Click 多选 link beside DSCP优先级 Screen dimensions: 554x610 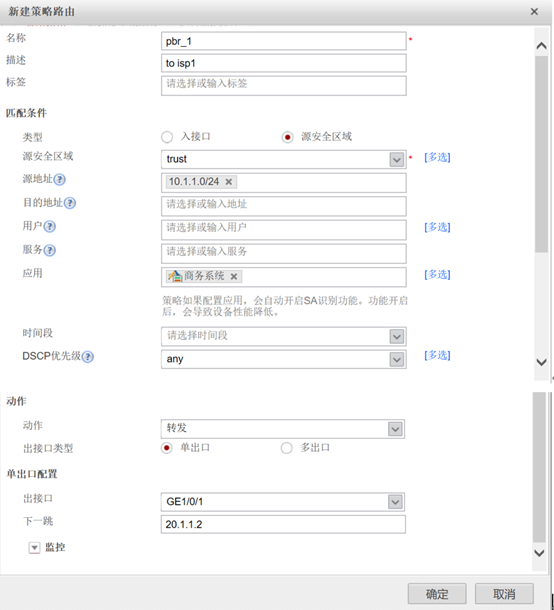437,355
